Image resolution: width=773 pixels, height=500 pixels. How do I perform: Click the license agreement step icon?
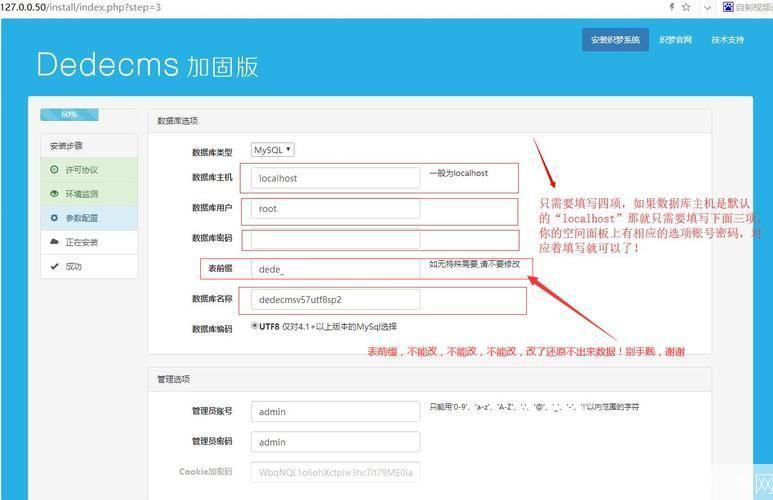54,170
